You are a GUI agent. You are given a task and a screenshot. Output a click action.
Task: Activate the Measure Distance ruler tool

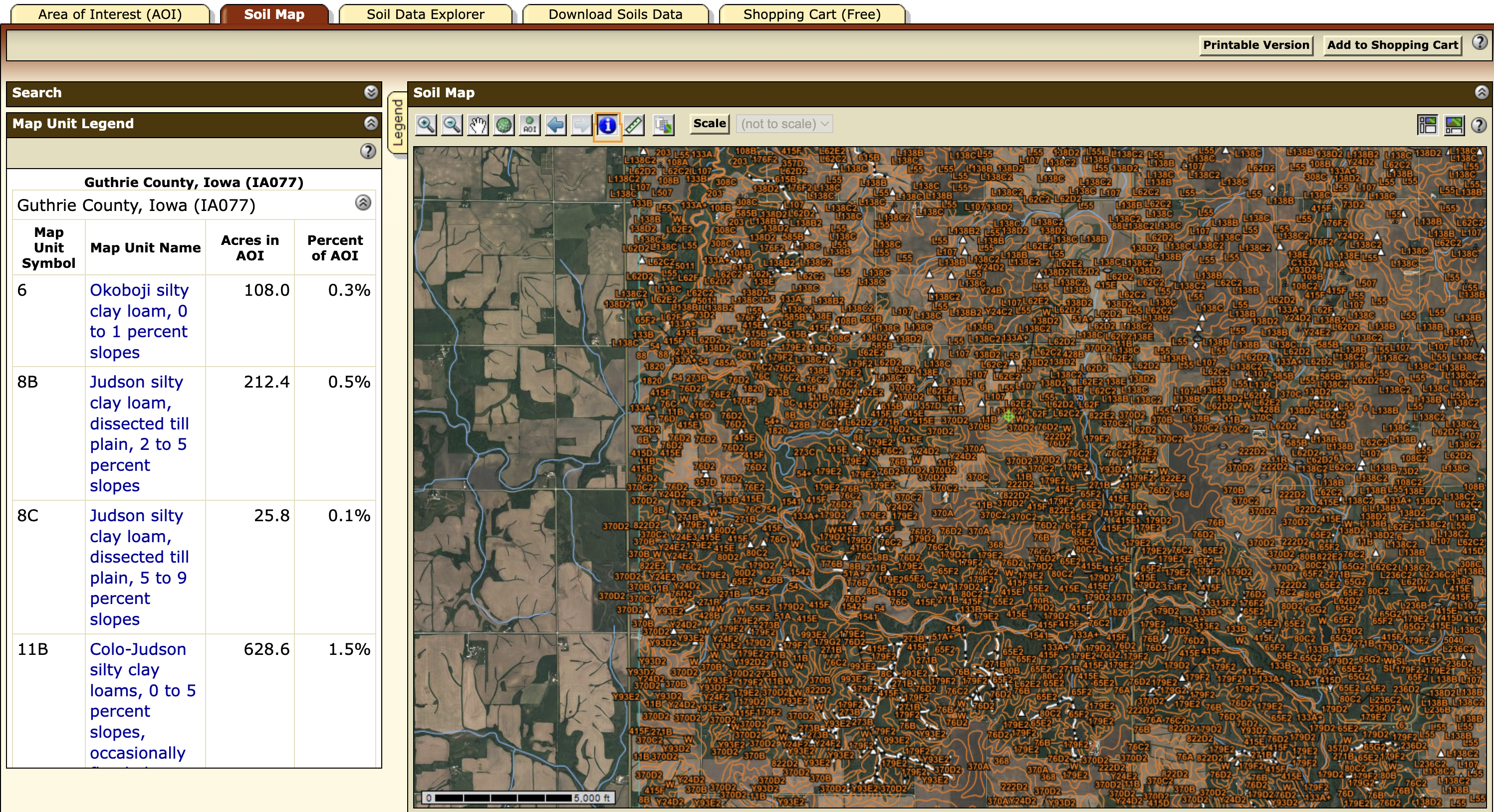pyautogui.click(x=633, y=125)
